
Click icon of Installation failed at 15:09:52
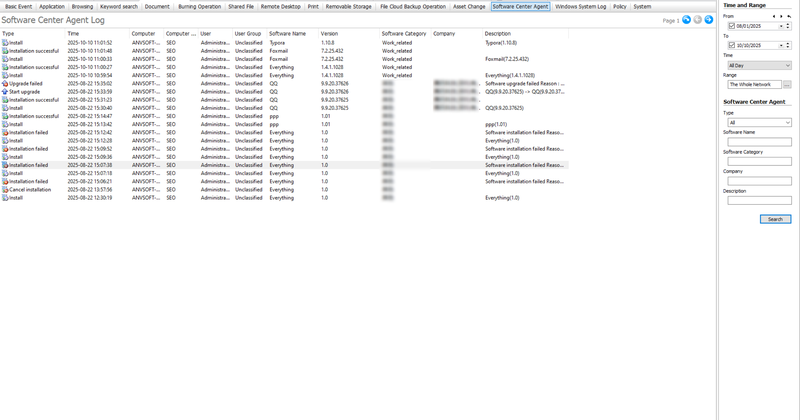tap(5, 149)
